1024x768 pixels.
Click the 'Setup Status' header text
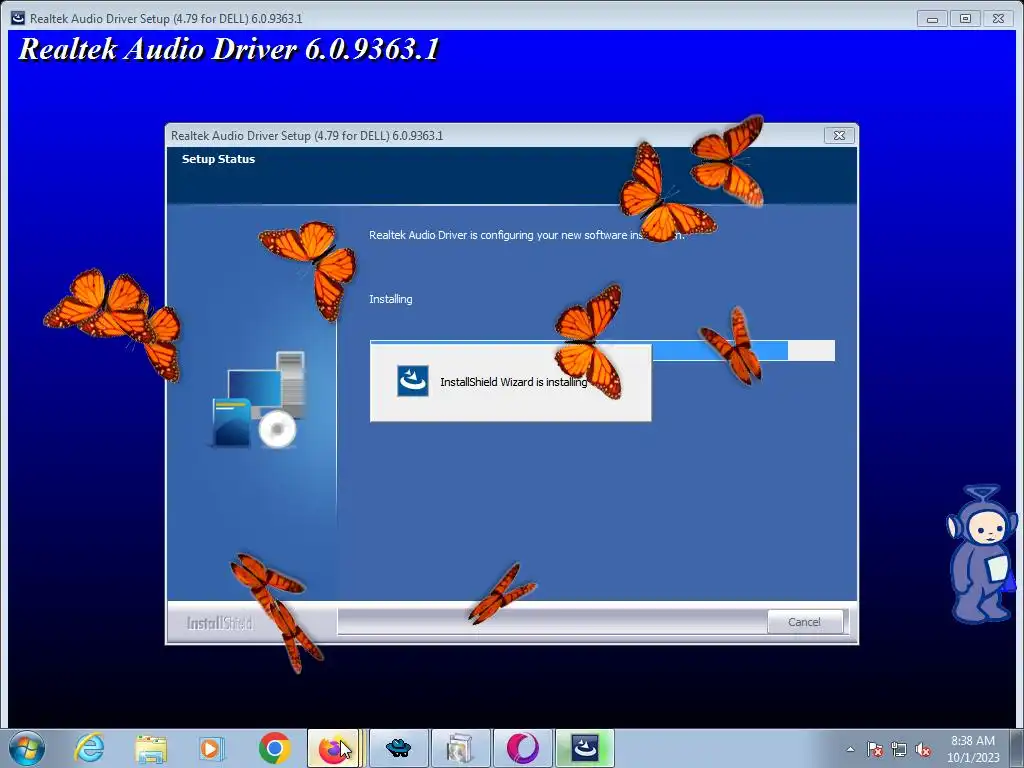coord(218,159)
